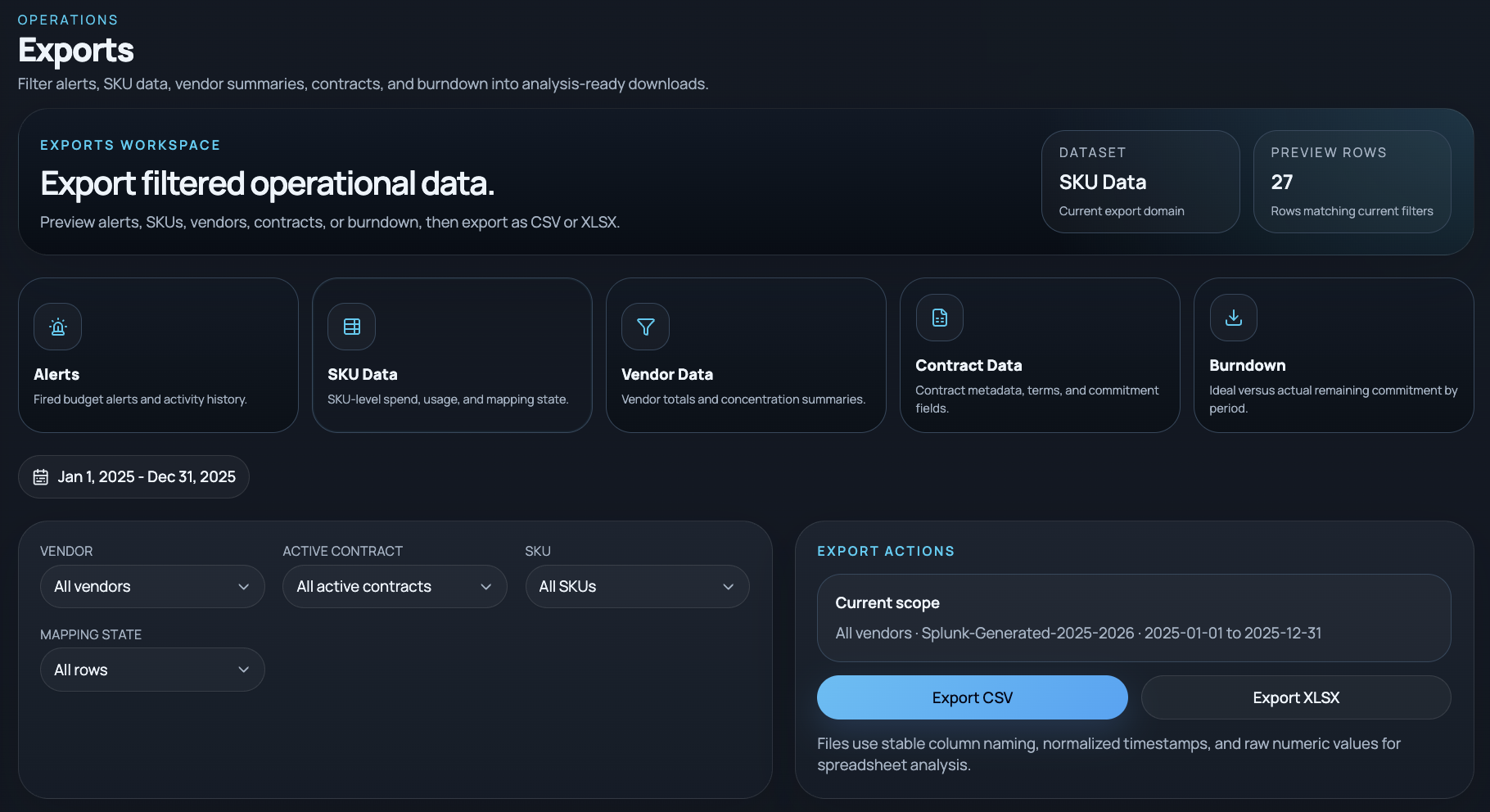The height and width of the screenshot is (812, 1490).
Task: Select the Vendor Data funnel icon
Action: tap(645, 327)
